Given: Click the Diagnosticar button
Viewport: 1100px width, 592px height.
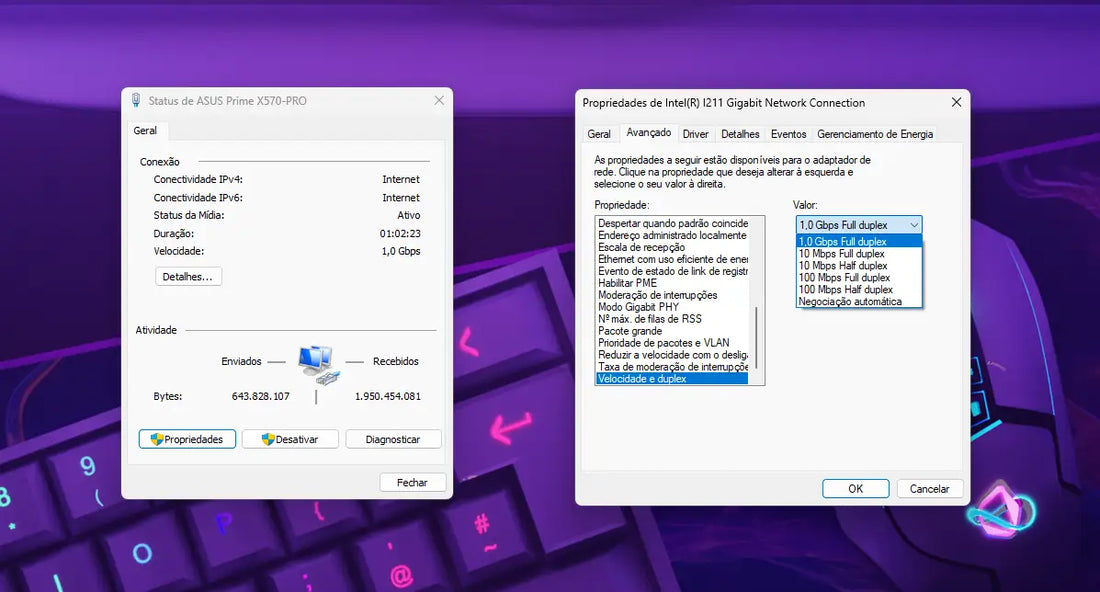Looking at the screenshot, I should (393, 438).
